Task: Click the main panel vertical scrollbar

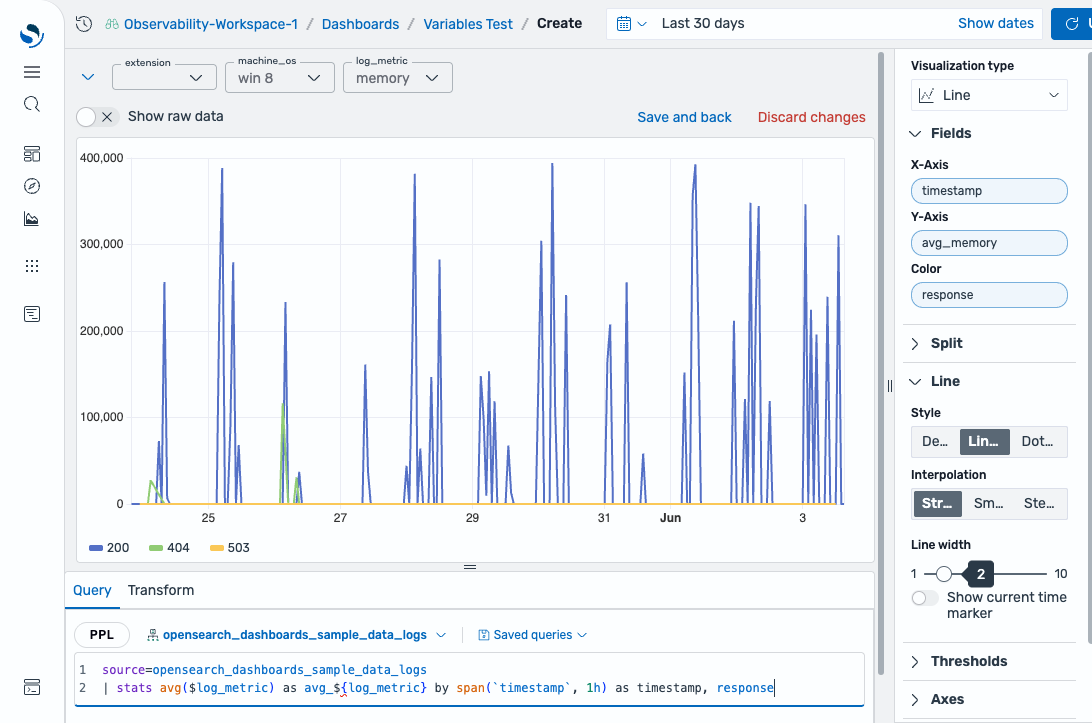Action: [881, 362]
